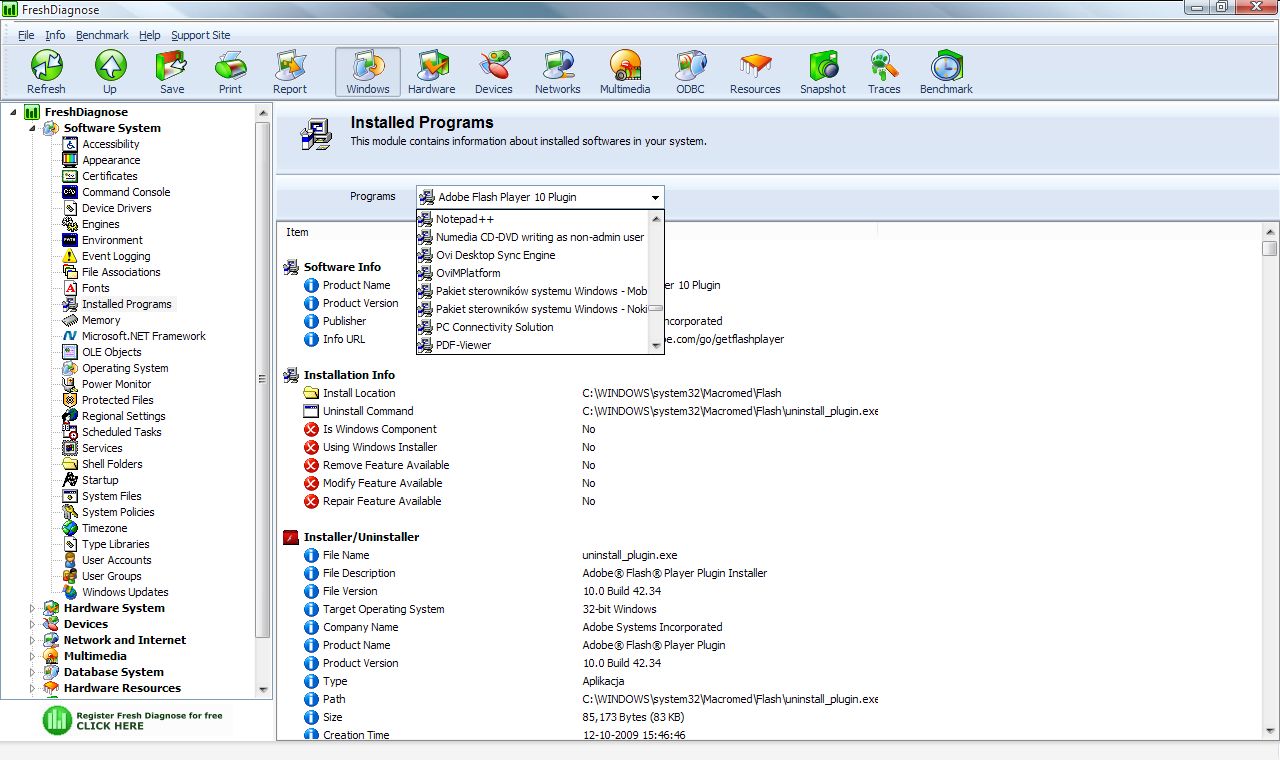Click the Refresh toolbar icon
Screen dimensions: 1280x760
[x=46, y=72]
